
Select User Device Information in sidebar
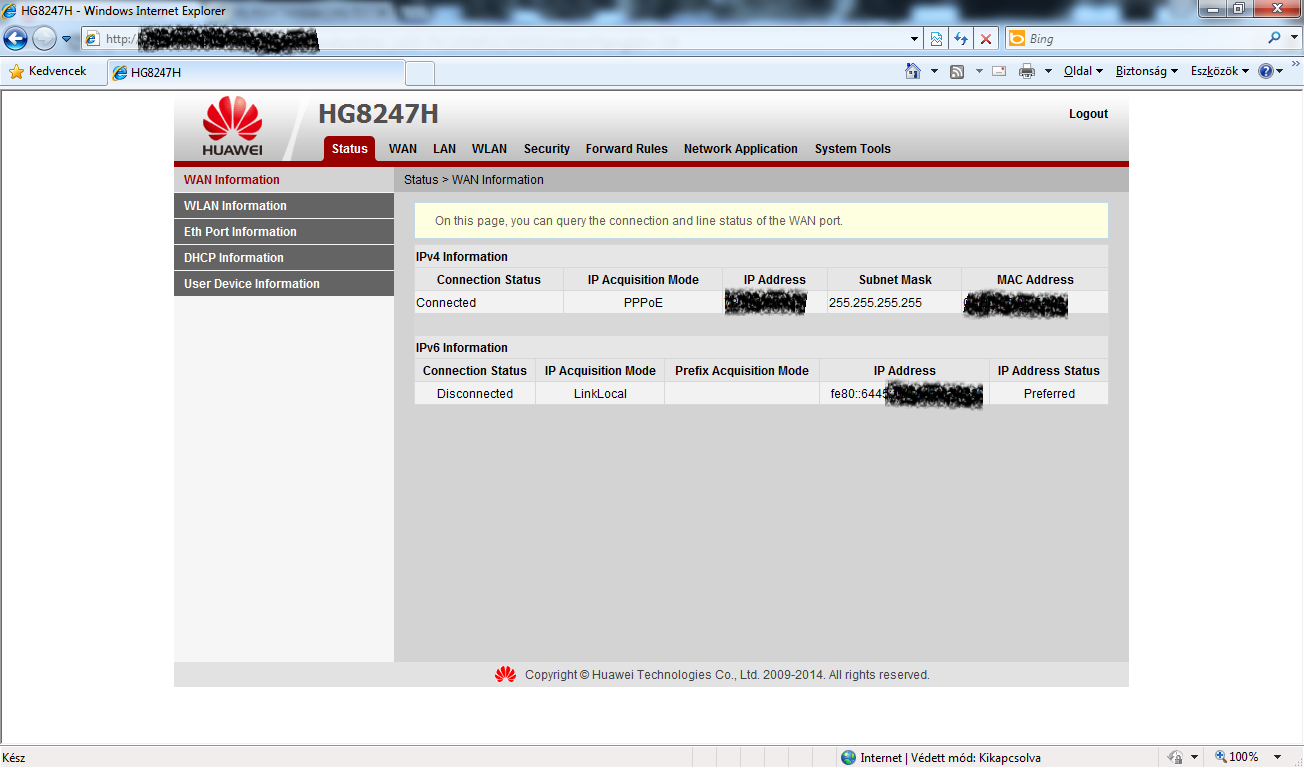pyautogui.click(x=284, y=284)
